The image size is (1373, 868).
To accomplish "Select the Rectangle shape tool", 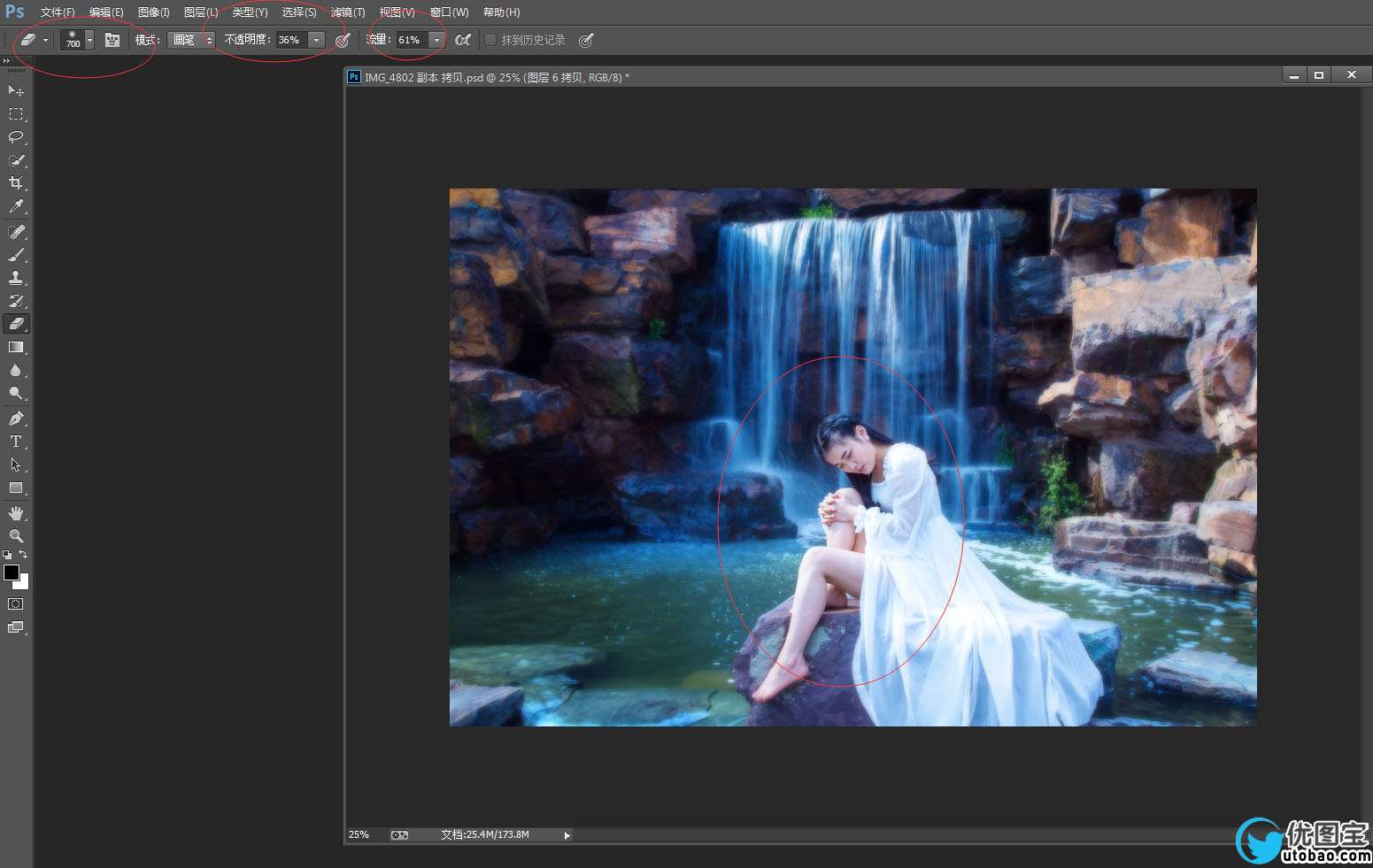I will [16, 488].
